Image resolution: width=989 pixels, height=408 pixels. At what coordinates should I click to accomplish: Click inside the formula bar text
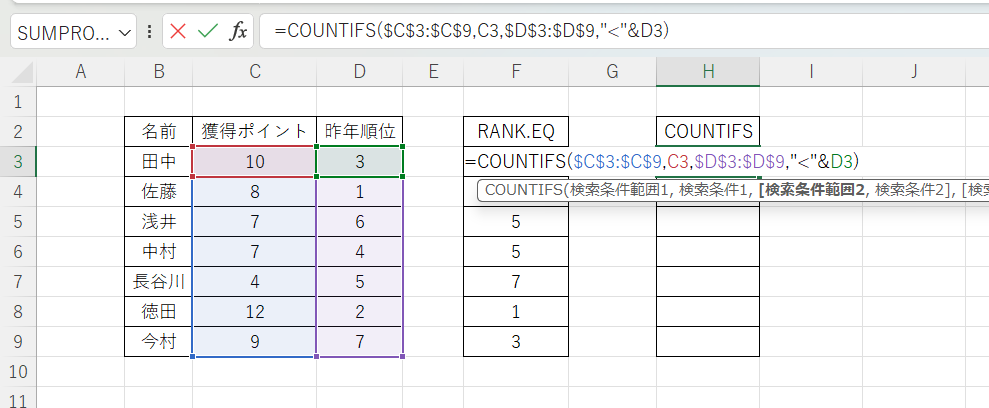tap(600, 31)
